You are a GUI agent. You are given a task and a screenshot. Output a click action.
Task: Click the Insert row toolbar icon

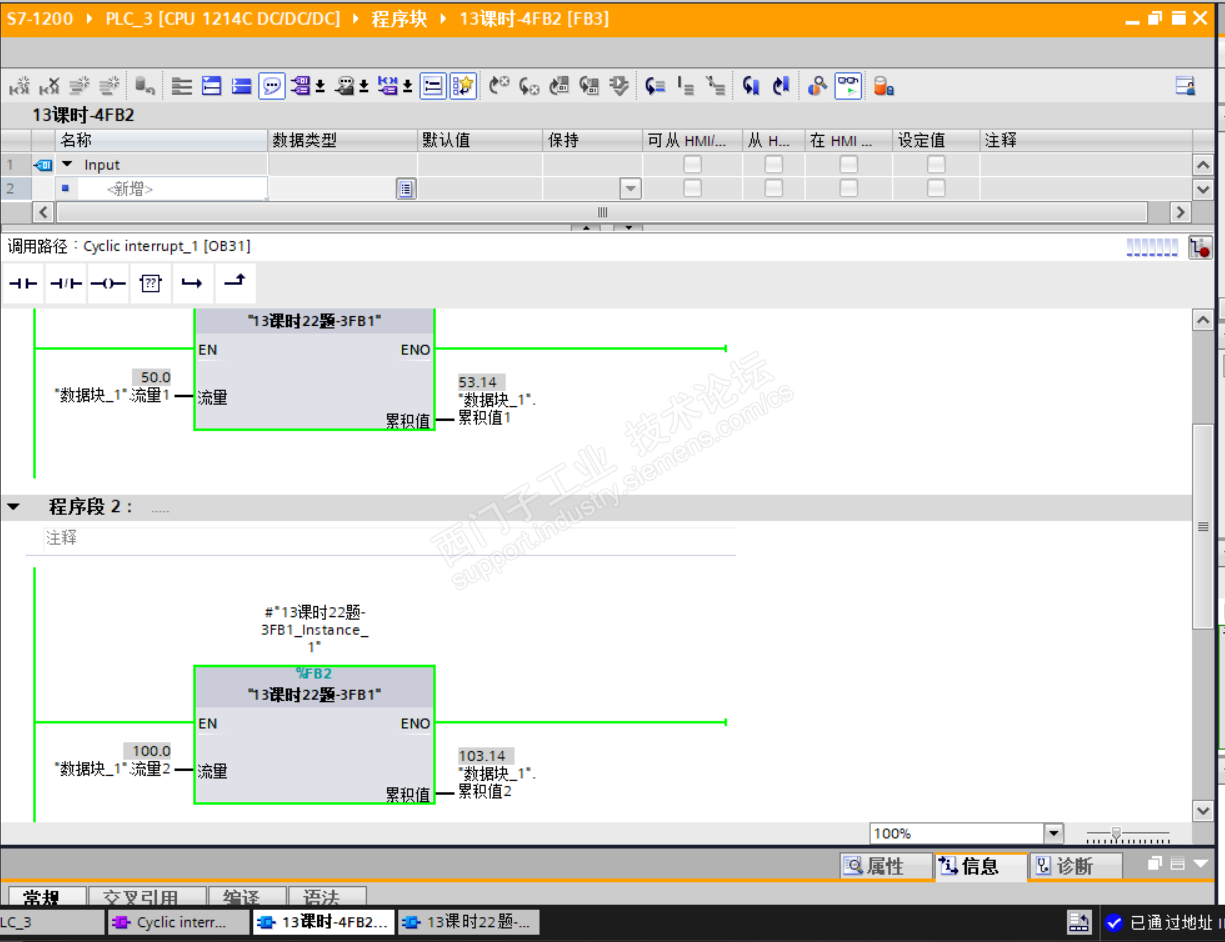click(79, 87)
